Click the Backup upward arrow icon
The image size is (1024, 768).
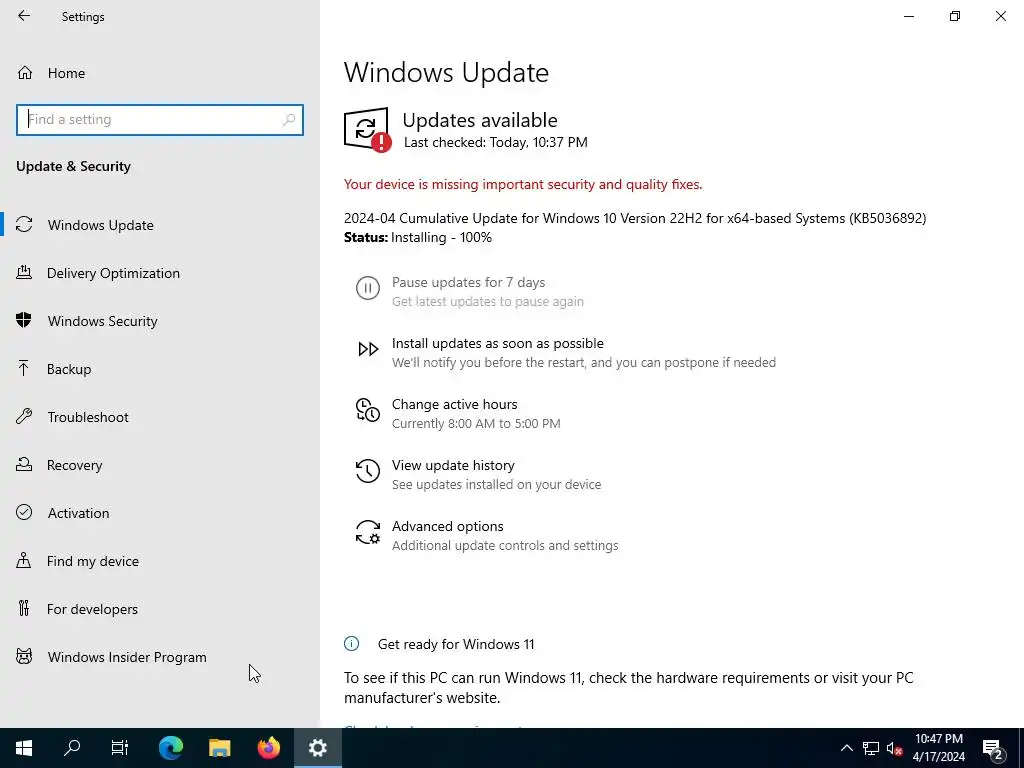click(x=24, y=368)
